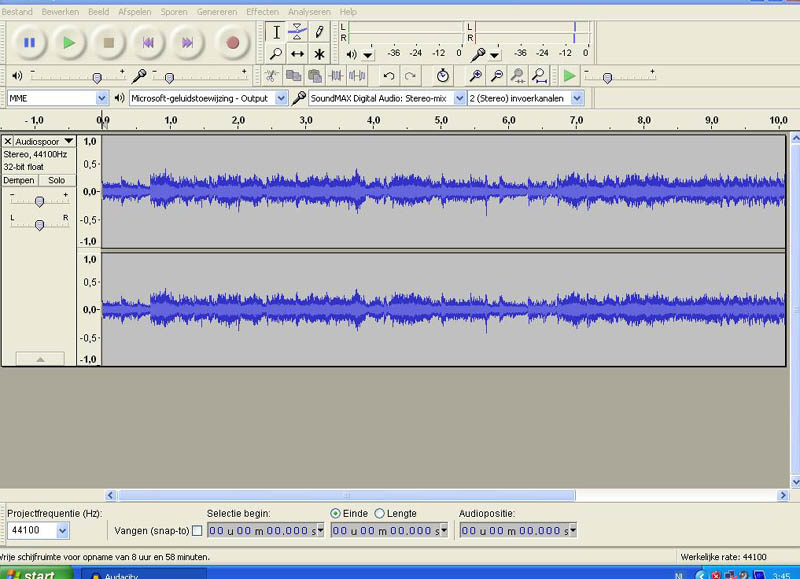Image resolution: width=800 pixels, height=579 pixels.
Task: Trim audio outside the selection
Action: [336, 76]
